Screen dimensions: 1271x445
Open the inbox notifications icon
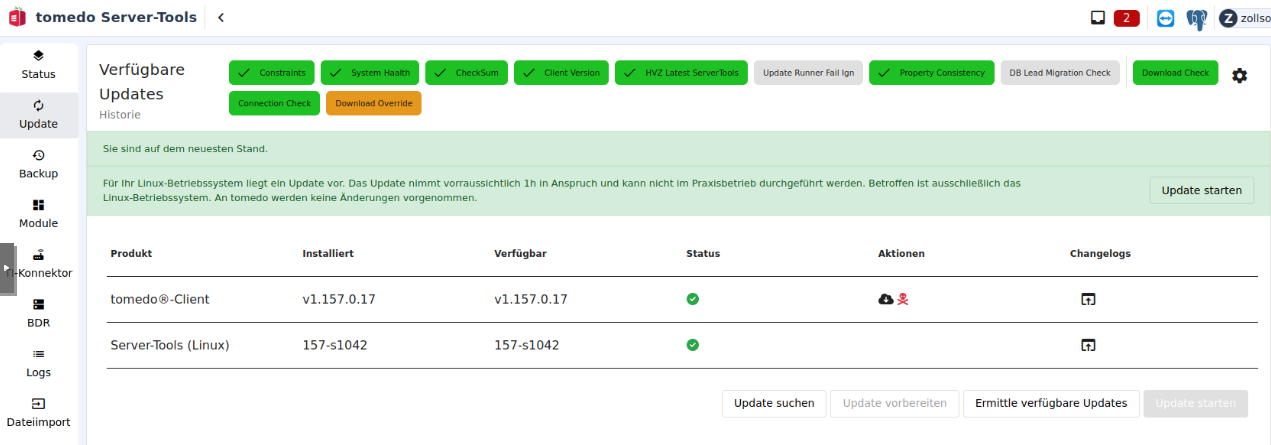(x=1097, y=18)
